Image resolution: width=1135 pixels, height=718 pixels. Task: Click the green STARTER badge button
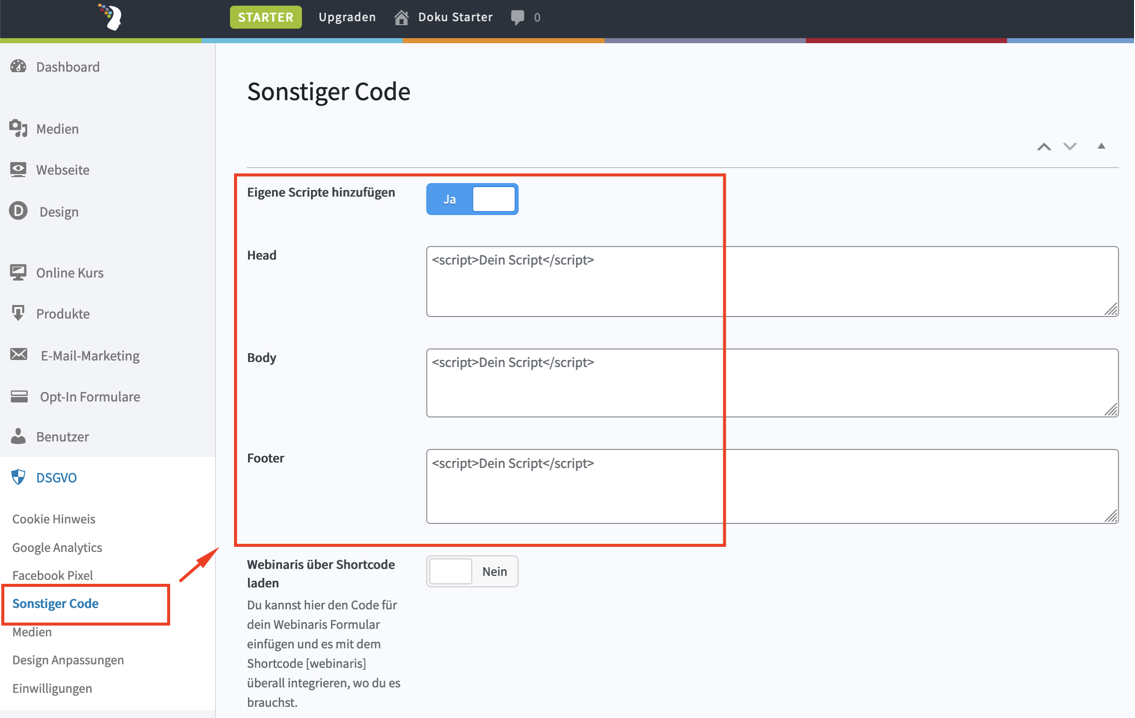(x=266, y=17)
